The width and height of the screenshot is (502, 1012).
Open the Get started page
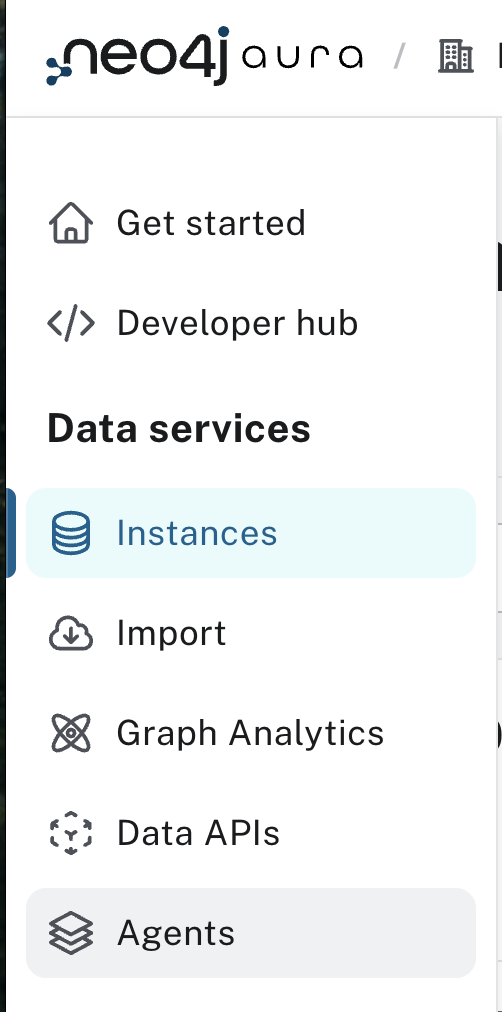250,223
